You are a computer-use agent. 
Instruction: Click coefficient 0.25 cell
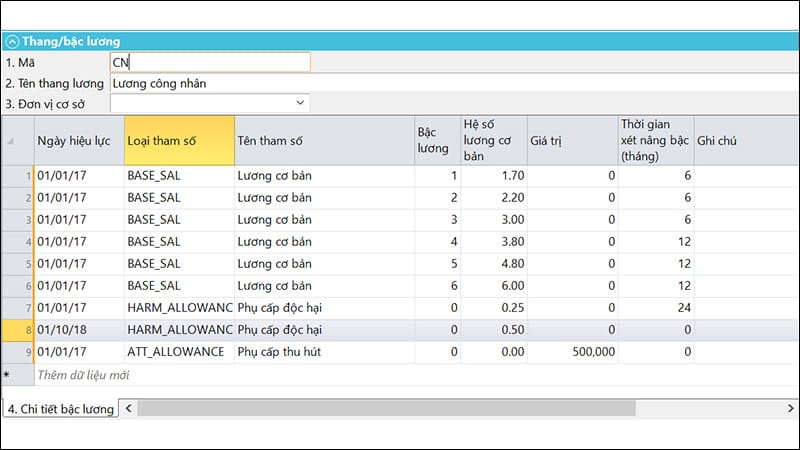pyautogui.click(x=493, y=308)
